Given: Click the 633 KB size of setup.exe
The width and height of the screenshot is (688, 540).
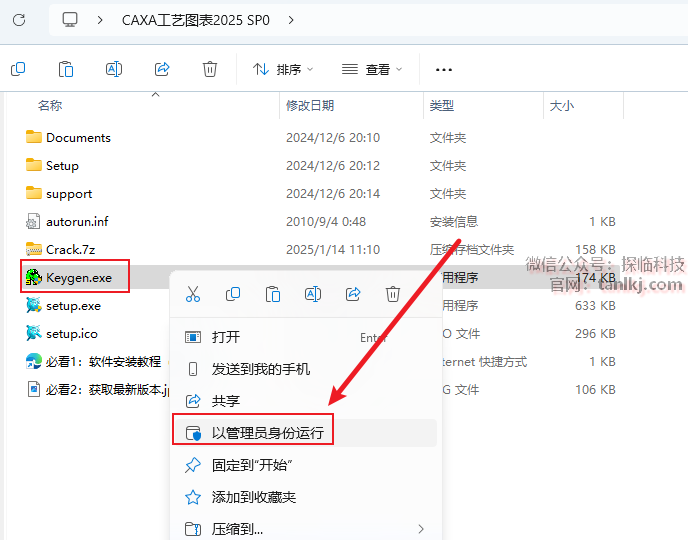Looking at the screenshot, I should click(595, 306).
